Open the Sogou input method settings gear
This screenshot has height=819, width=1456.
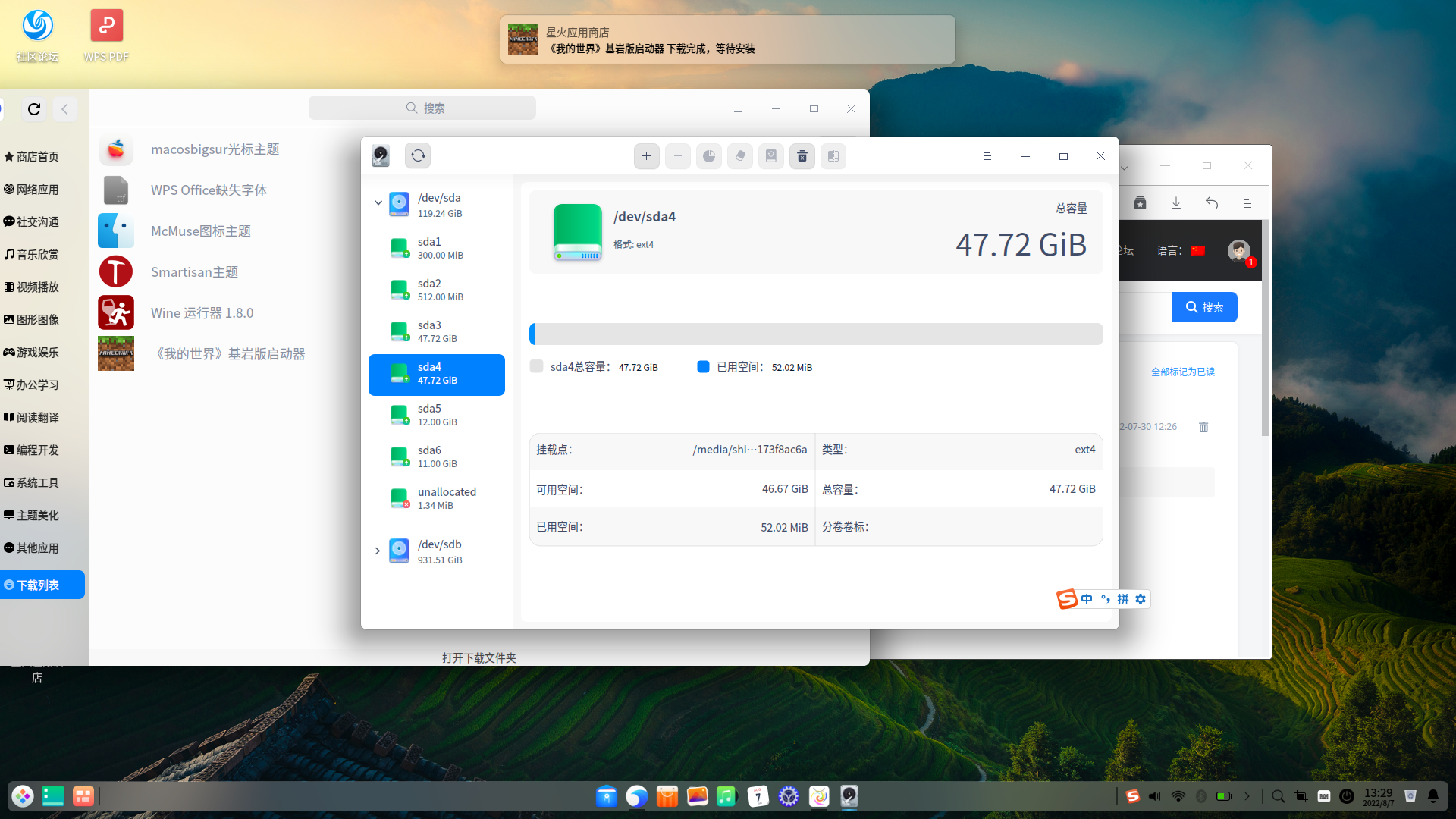tap(1141, 598)
